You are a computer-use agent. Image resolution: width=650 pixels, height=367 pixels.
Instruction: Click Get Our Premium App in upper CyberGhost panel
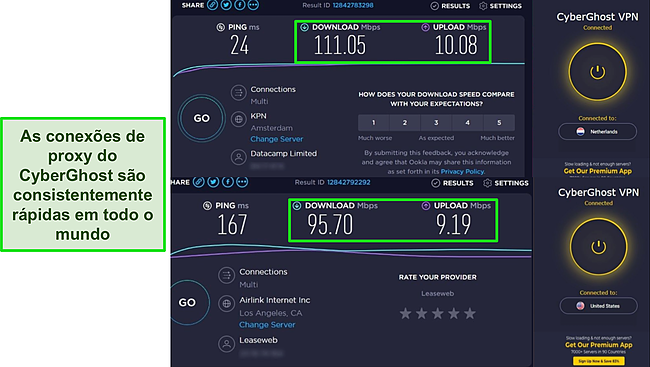tap(598, 171)
